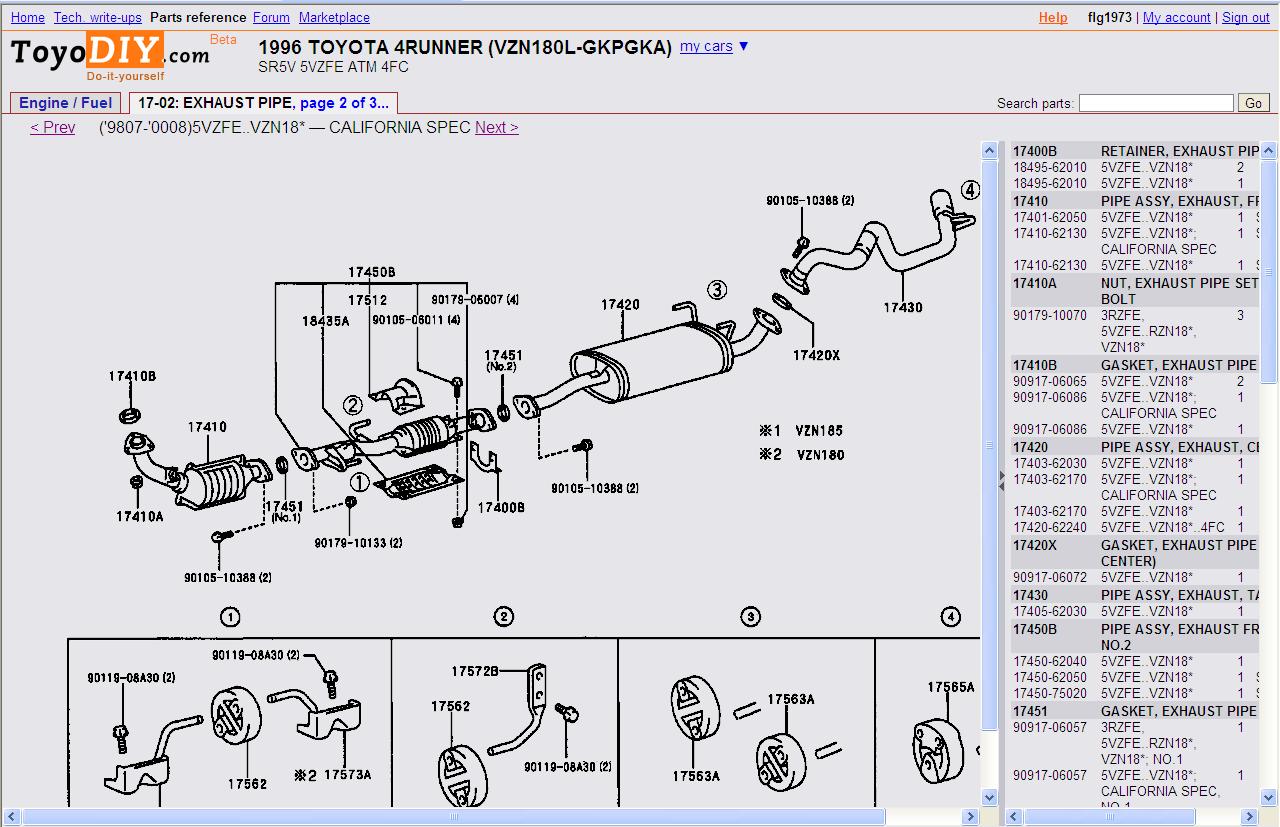Click part number 17450-62050
The image size is (1280, 827).
(1050, 678)
